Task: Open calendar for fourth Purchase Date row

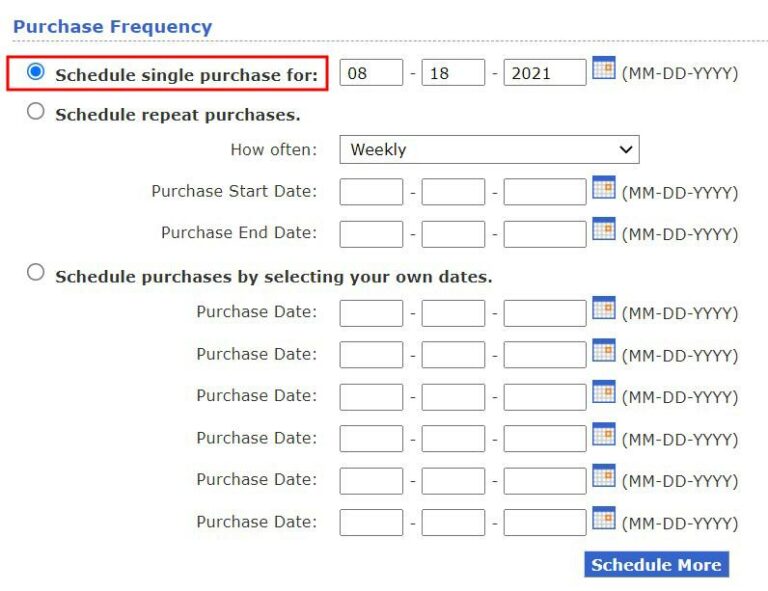Action: point(603,434)
